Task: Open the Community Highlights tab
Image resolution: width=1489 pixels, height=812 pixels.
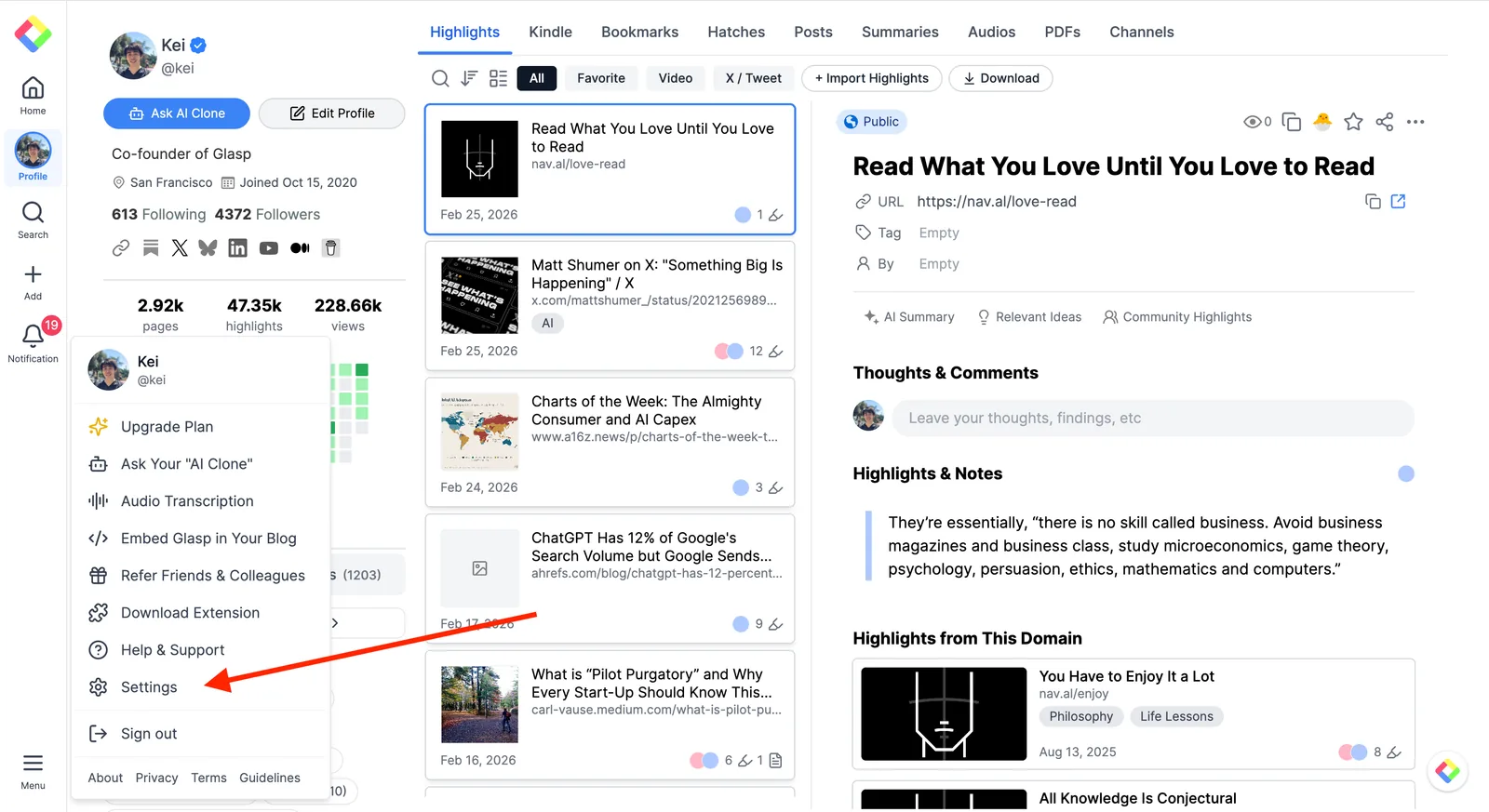Action: (x=1177, y=317)
